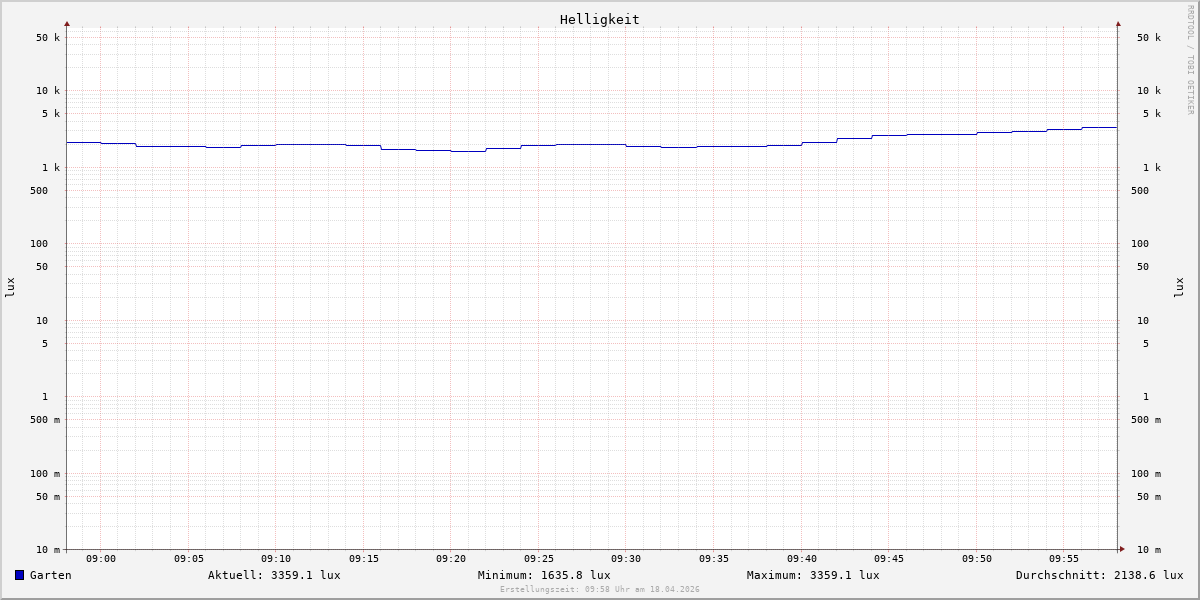Click the RRDTOOL / TOBI OETIKER watermark

(x=1190, y=60)
